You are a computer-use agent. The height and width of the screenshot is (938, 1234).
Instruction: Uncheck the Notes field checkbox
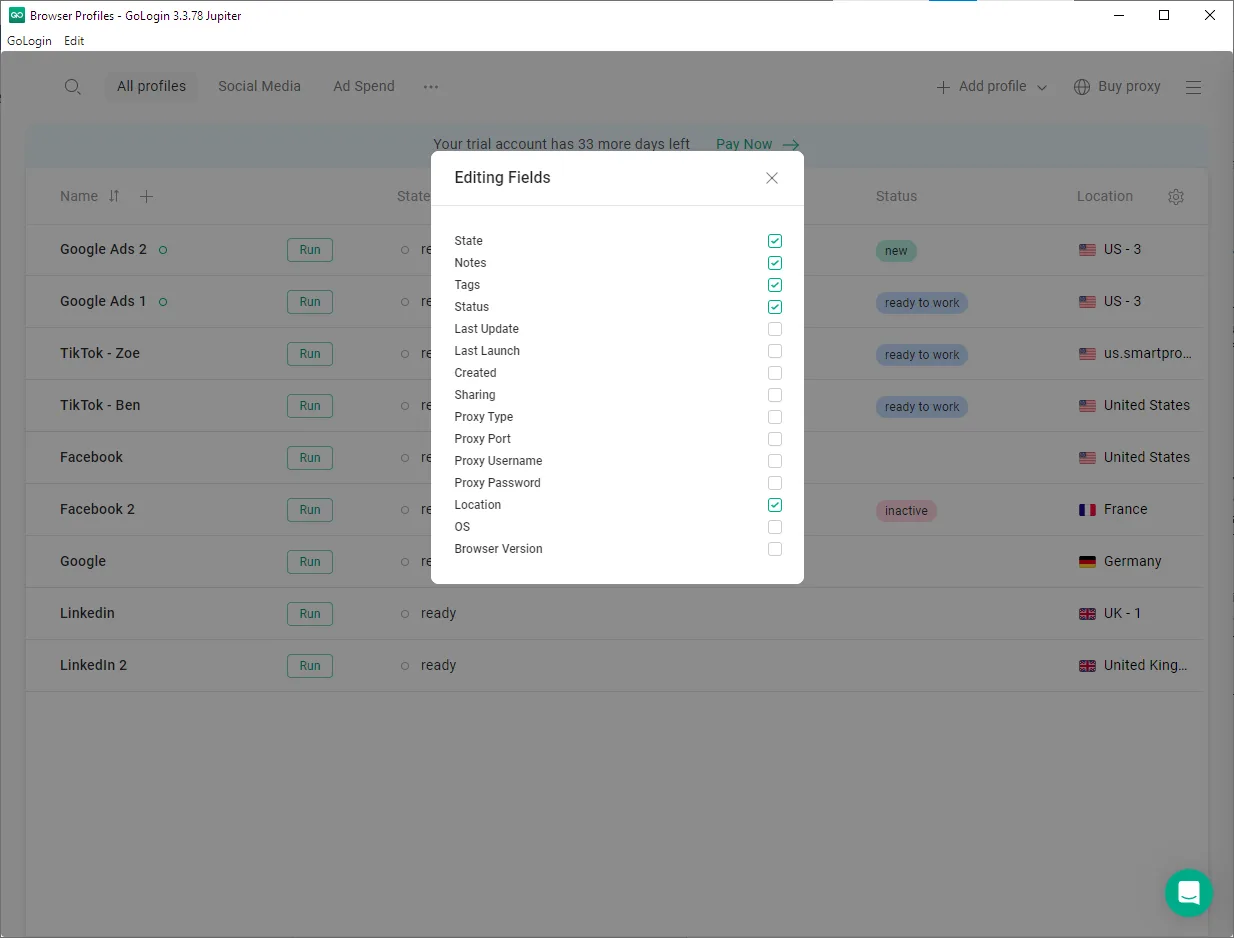tap(775, 263)
